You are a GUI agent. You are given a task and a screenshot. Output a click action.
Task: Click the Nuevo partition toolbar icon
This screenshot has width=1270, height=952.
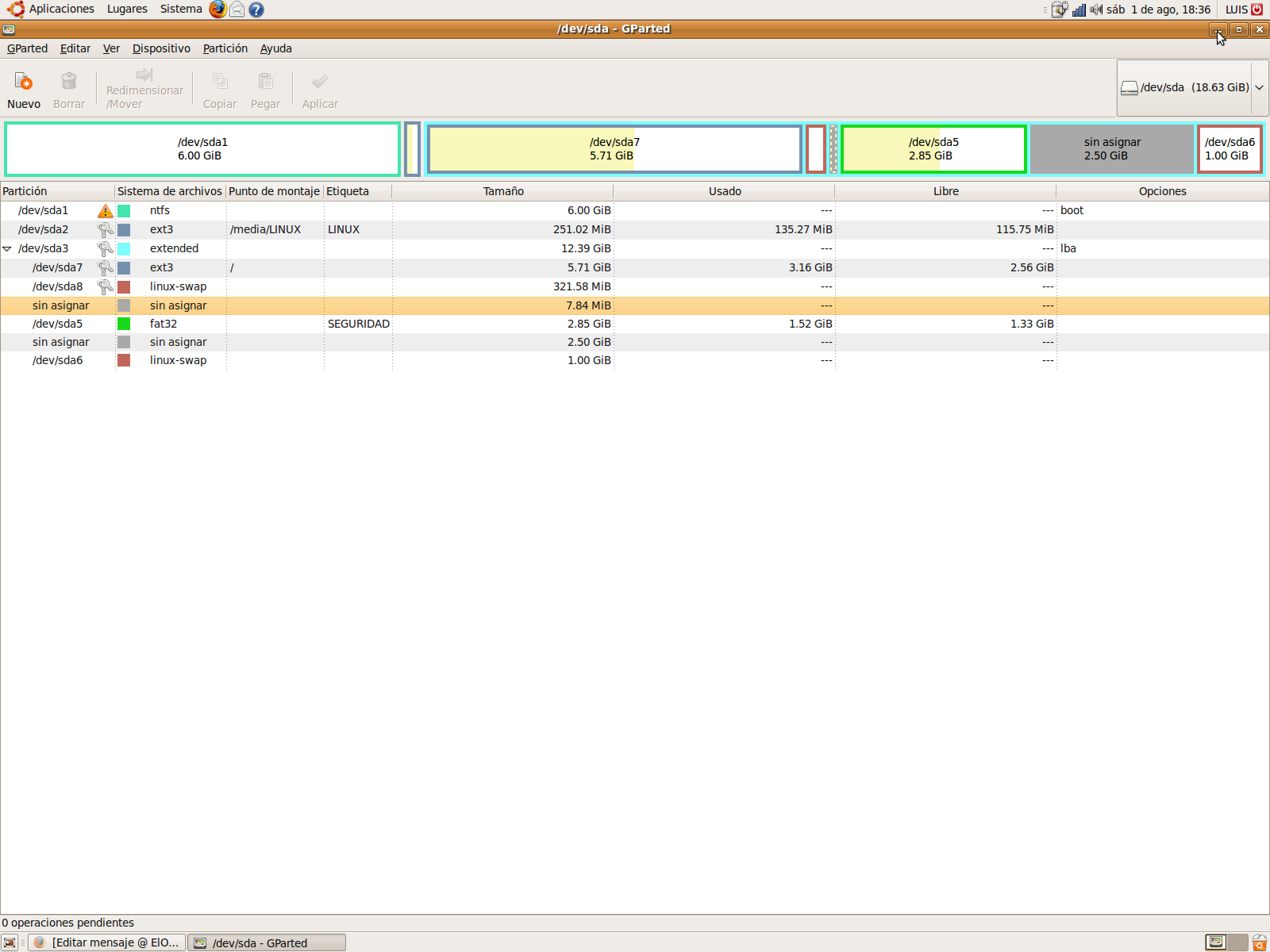click(x=24, y=82)
